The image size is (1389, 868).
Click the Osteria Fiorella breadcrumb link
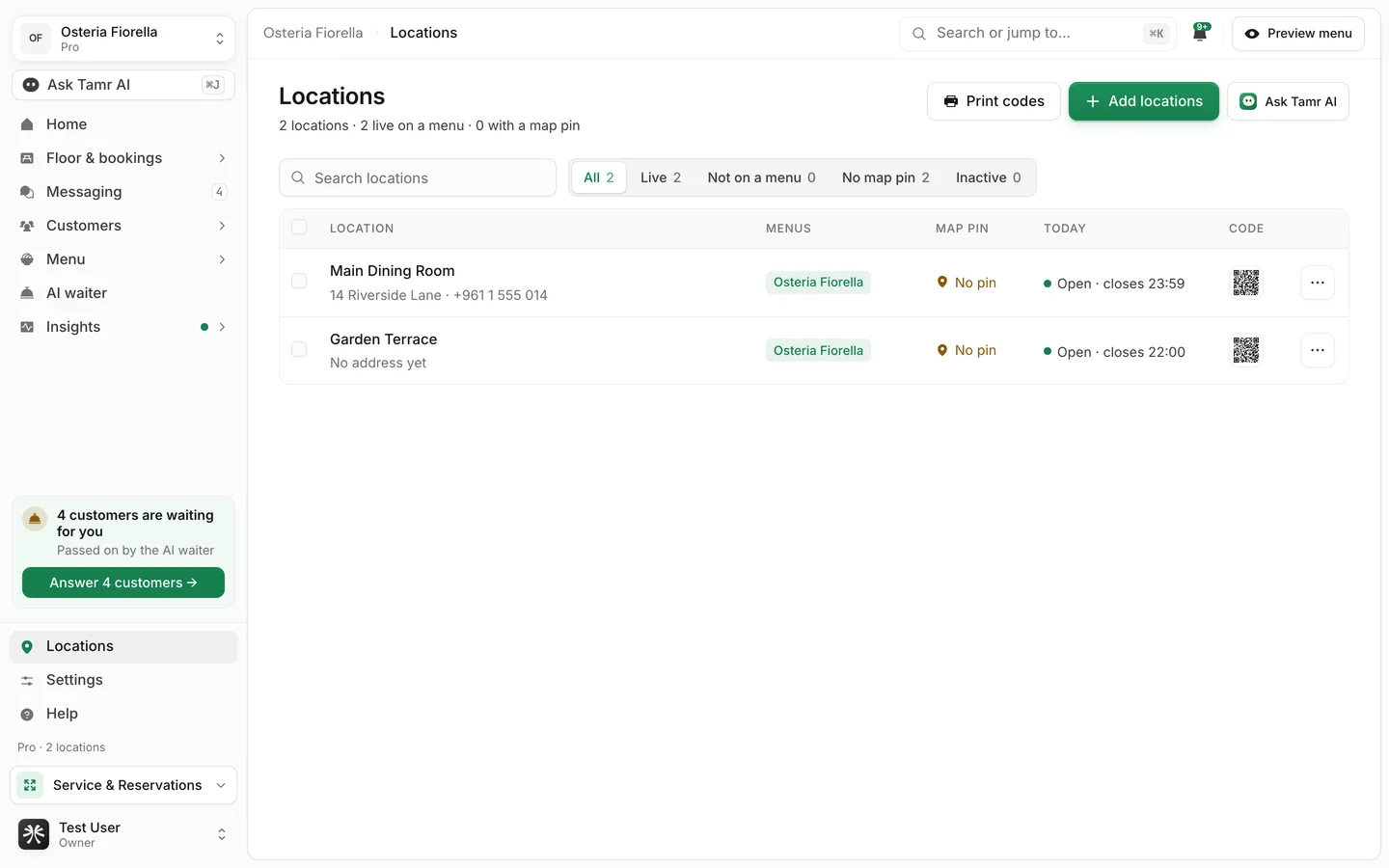[313, 33]
